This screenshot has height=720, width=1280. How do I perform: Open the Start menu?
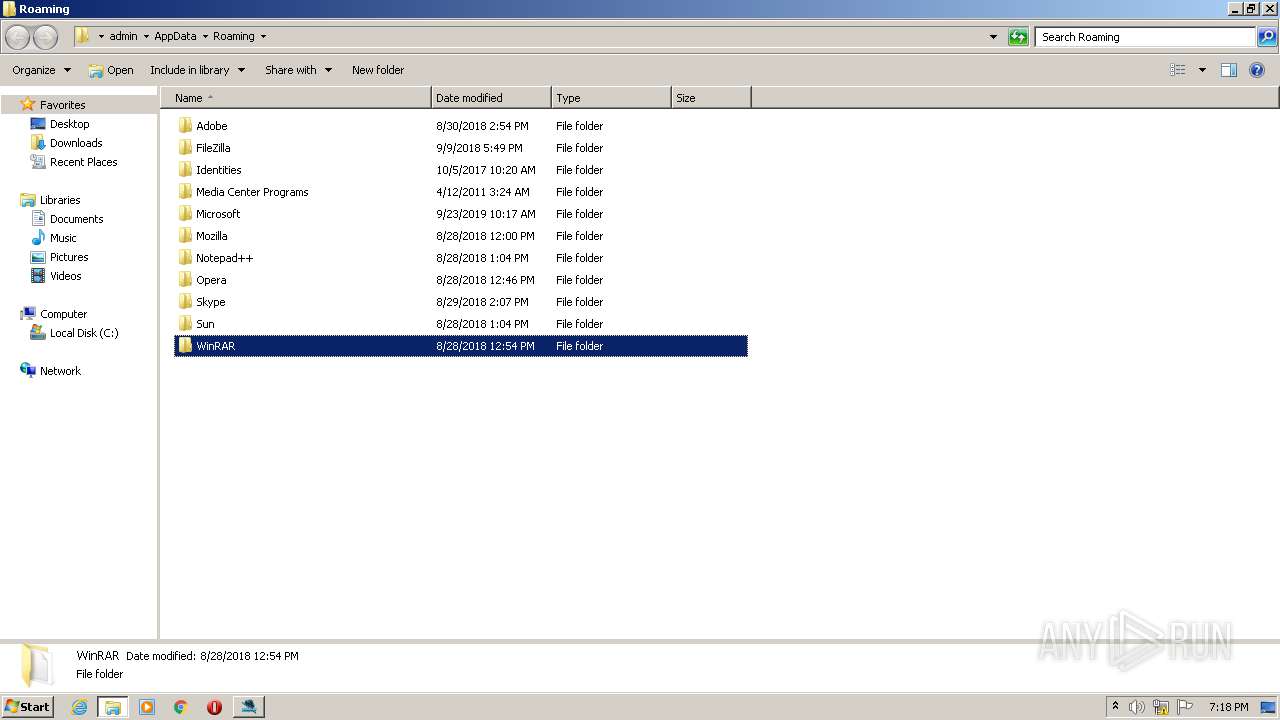(x=27, y=707)
